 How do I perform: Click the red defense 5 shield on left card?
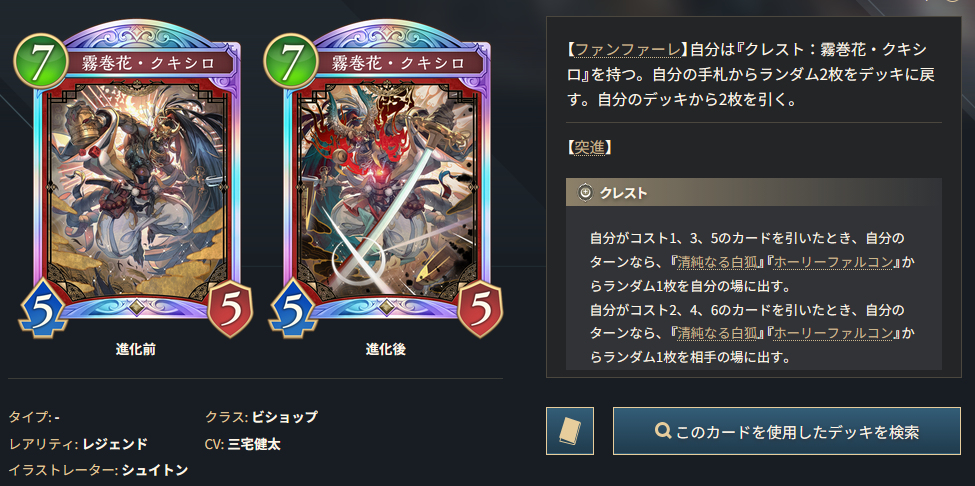[x=230, y=309]
